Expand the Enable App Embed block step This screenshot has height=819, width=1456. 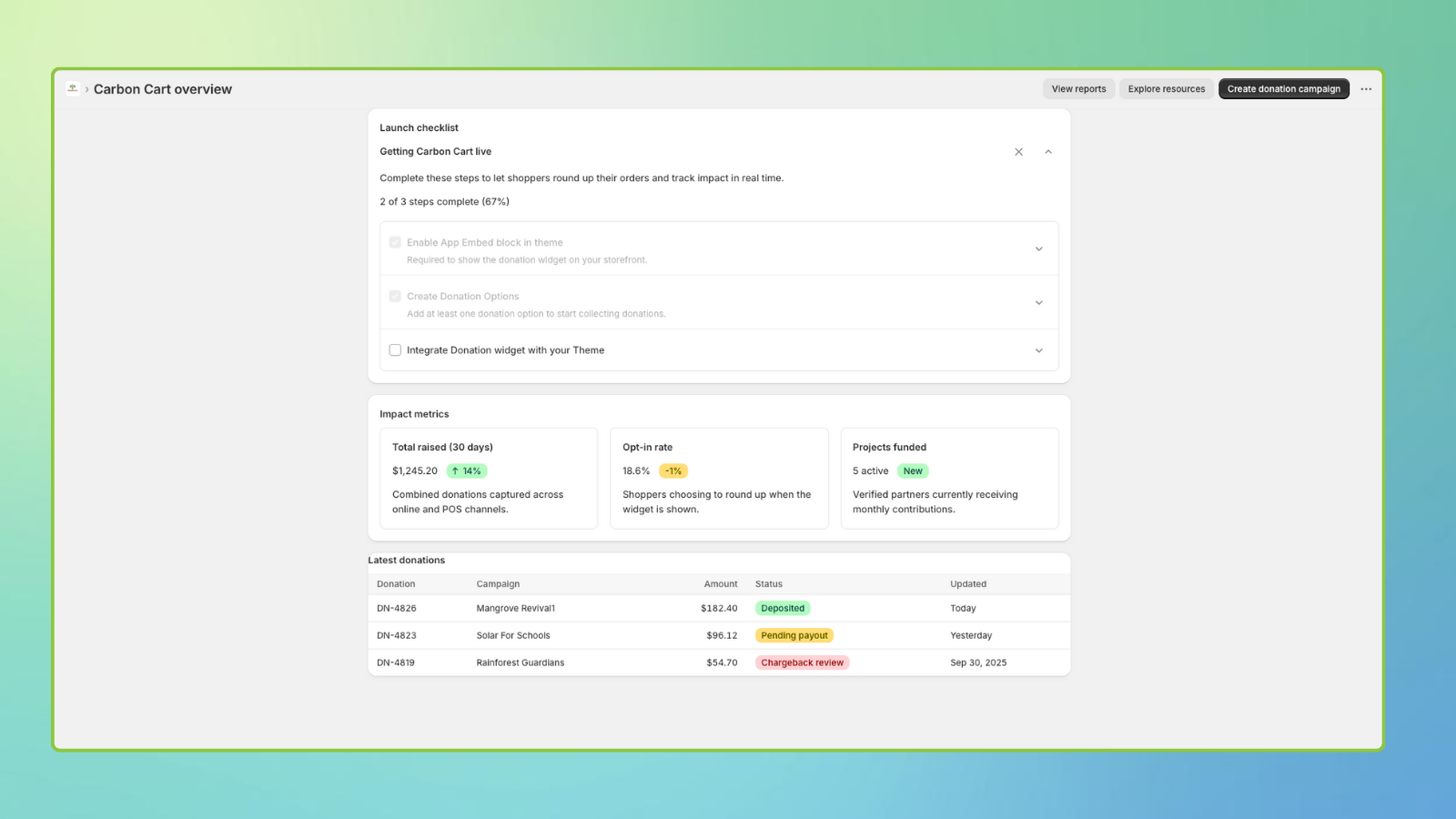(x=1038, y=249)
